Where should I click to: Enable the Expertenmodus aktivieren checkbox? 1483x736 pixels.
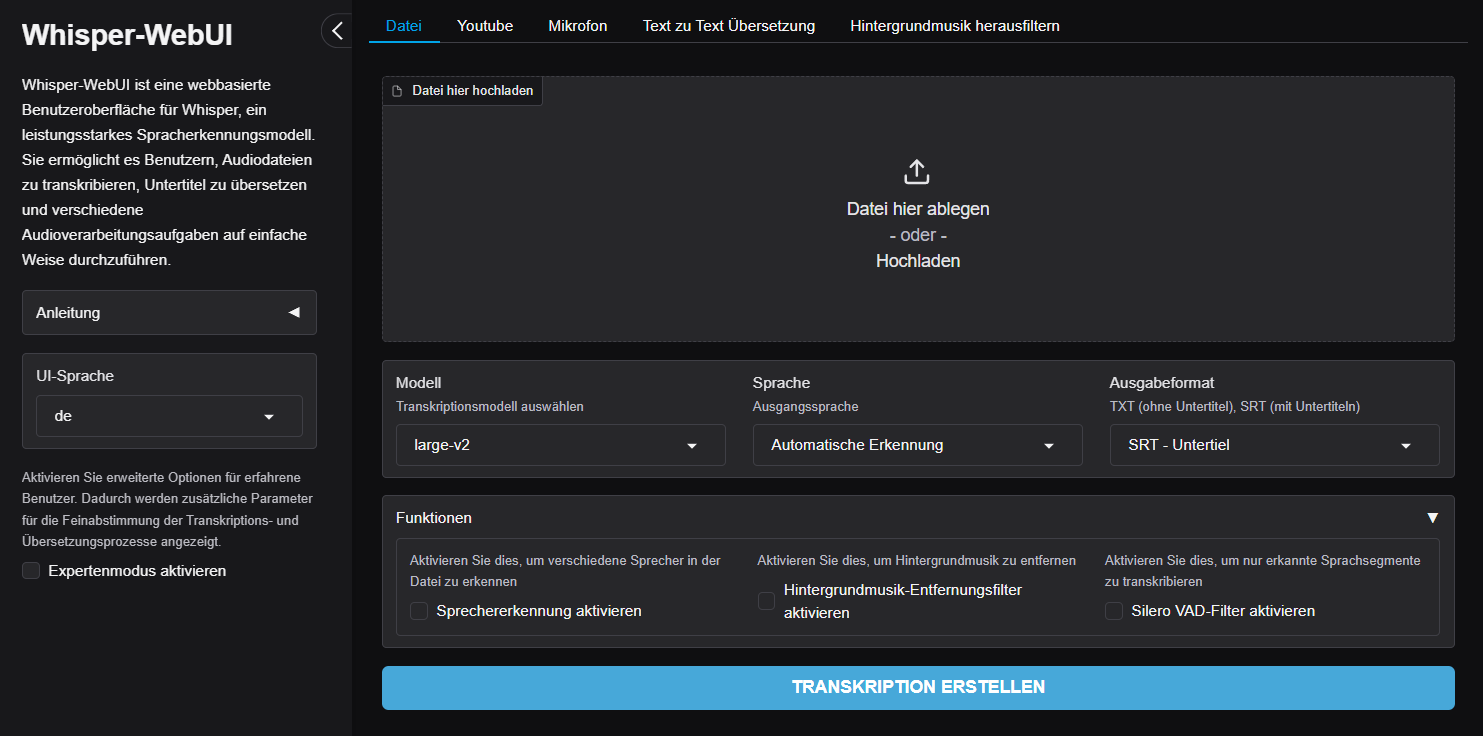click(x=31, y=571)
